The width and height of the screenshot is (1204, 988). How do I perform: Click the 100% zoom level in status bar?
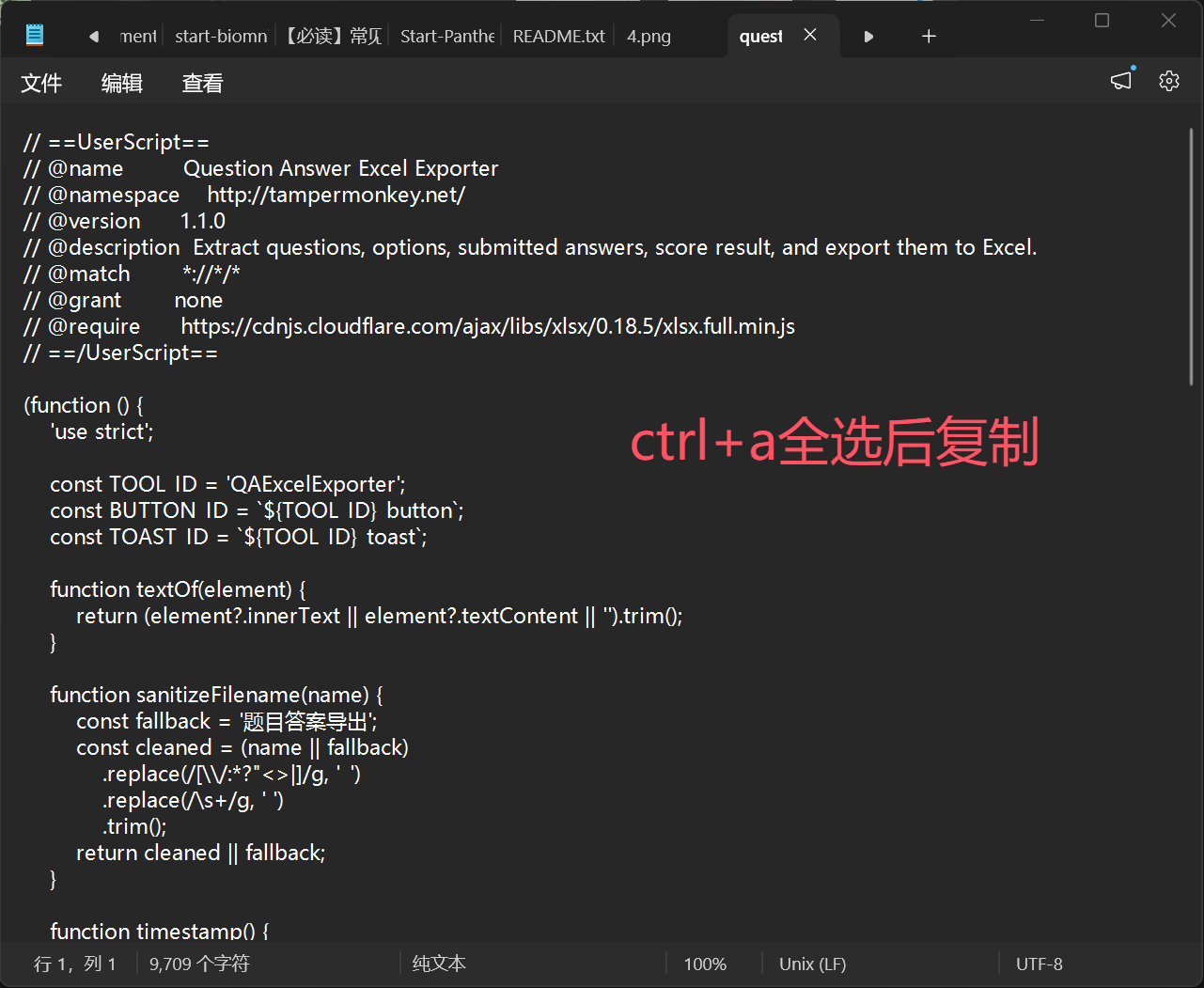tap(705, 964)
